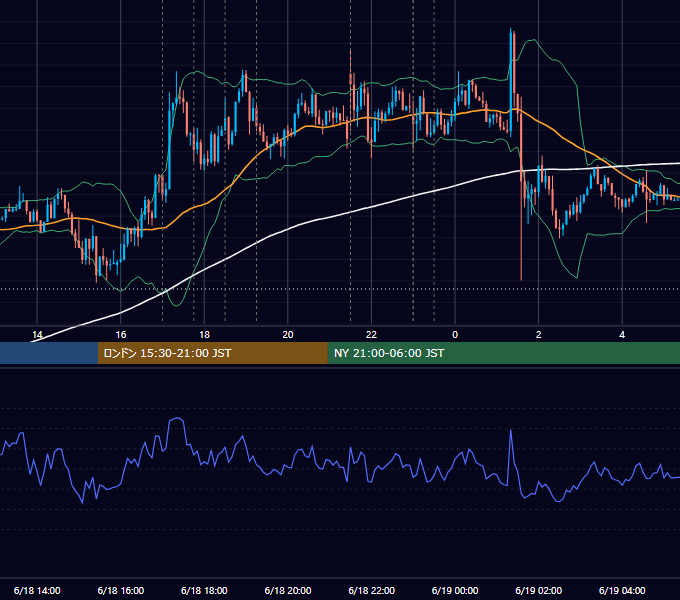Viewport: 680px width, 600px height.
Task: Click the 6/19 02:00 date label
Action: tap(539, 590)
